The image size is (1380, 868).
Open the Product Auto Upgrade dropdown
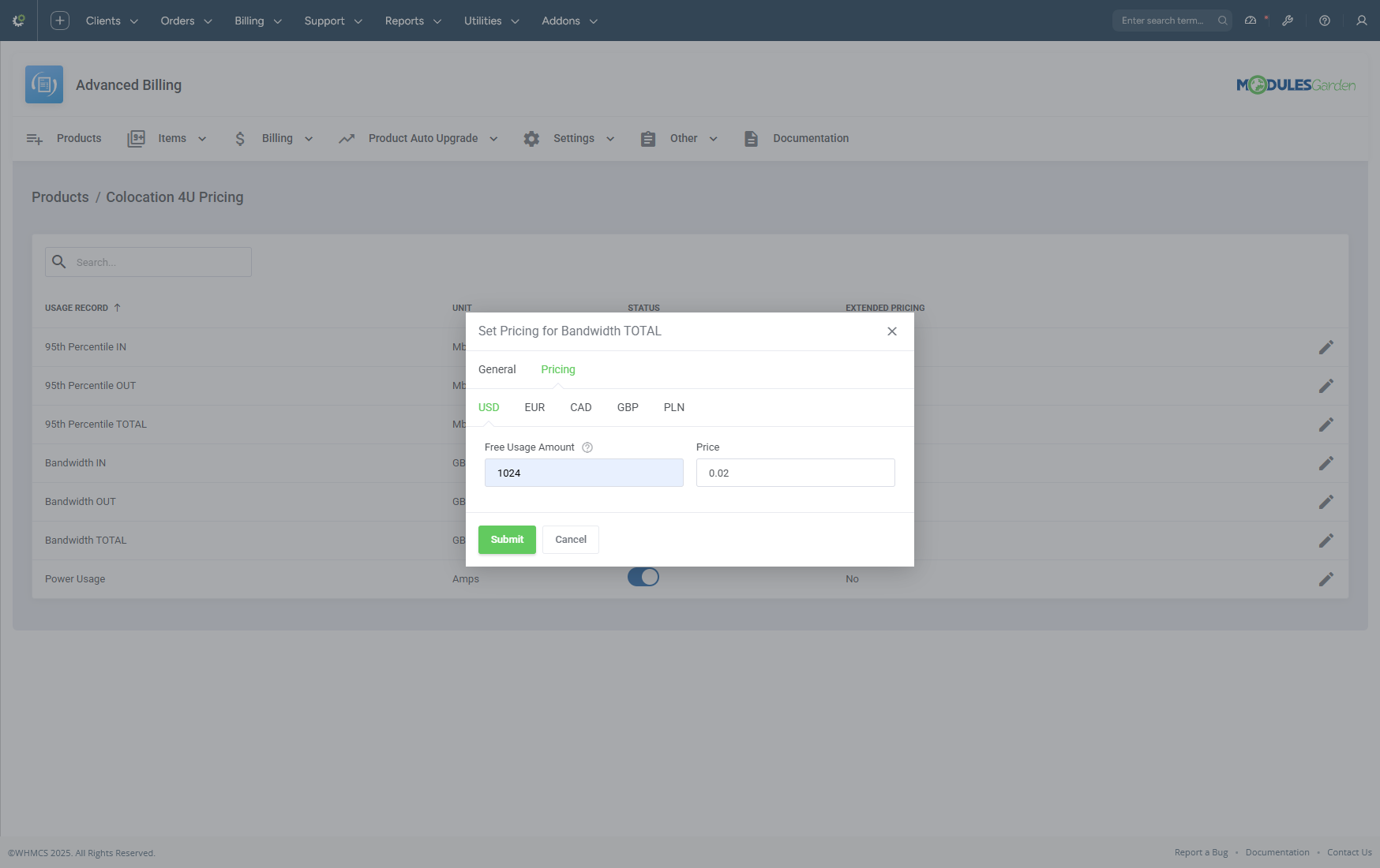[x=418, y=139]
